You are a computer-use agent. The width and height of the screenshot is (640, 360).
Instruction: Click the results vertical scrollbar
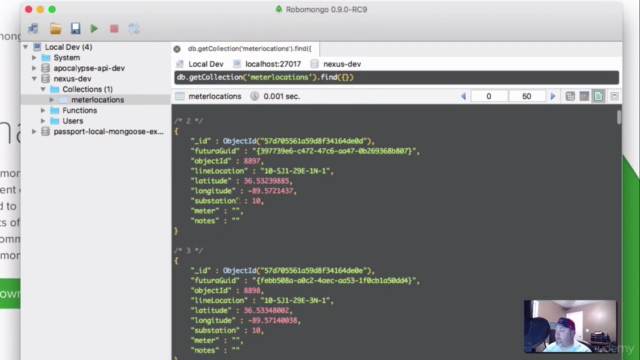click(619, 117)
